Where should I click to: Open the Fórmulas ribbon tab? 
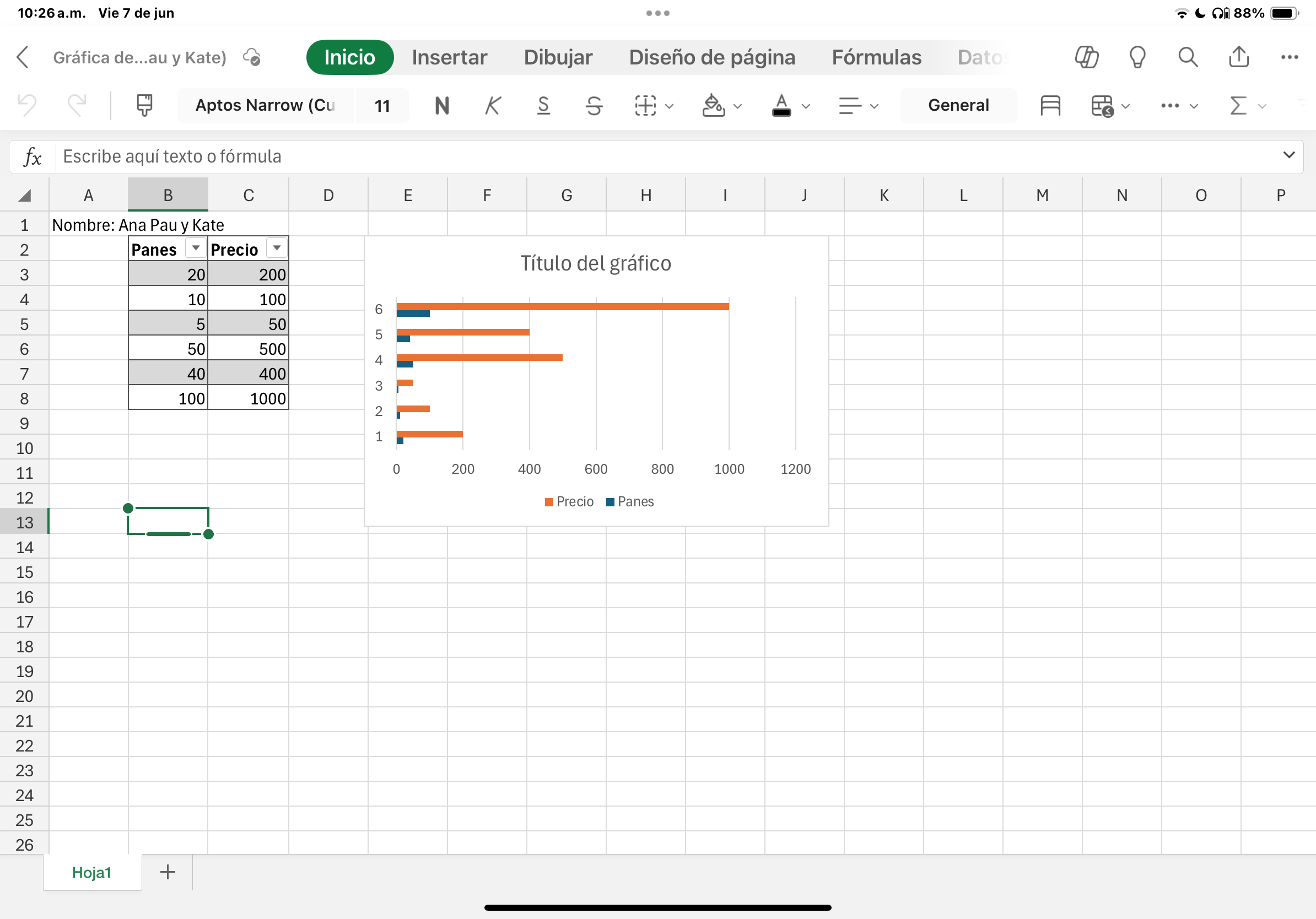tap(876, 57)
